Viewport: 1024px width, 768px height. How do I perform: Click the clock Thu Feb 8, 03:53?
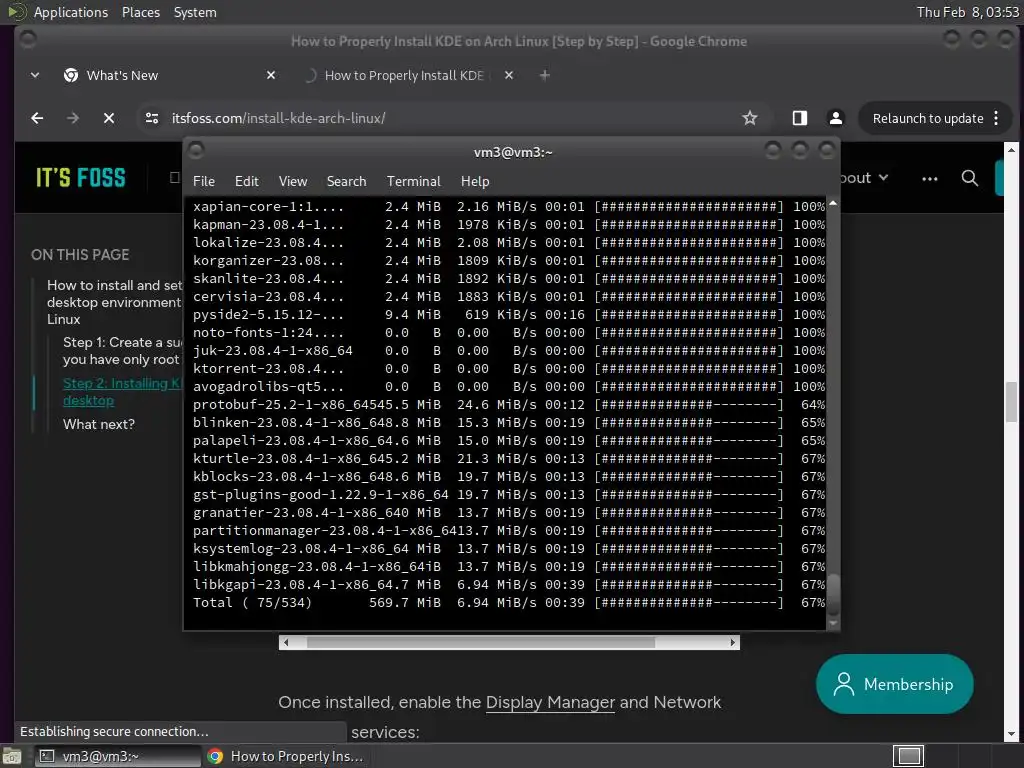click(967, 12)
